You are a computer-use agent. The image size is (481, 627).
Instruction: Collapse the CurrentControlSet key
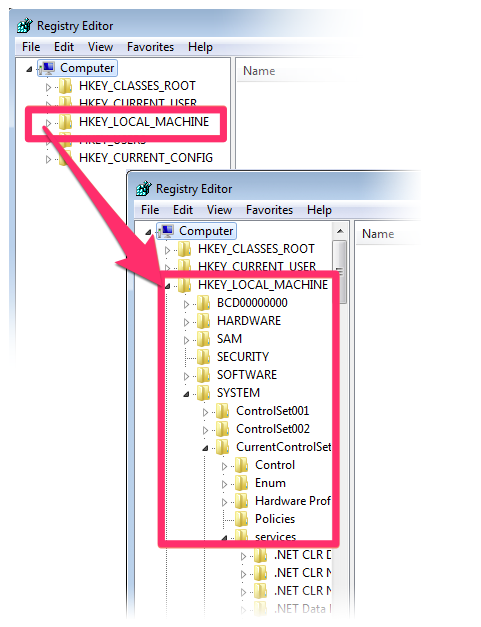tap(205, 448)
